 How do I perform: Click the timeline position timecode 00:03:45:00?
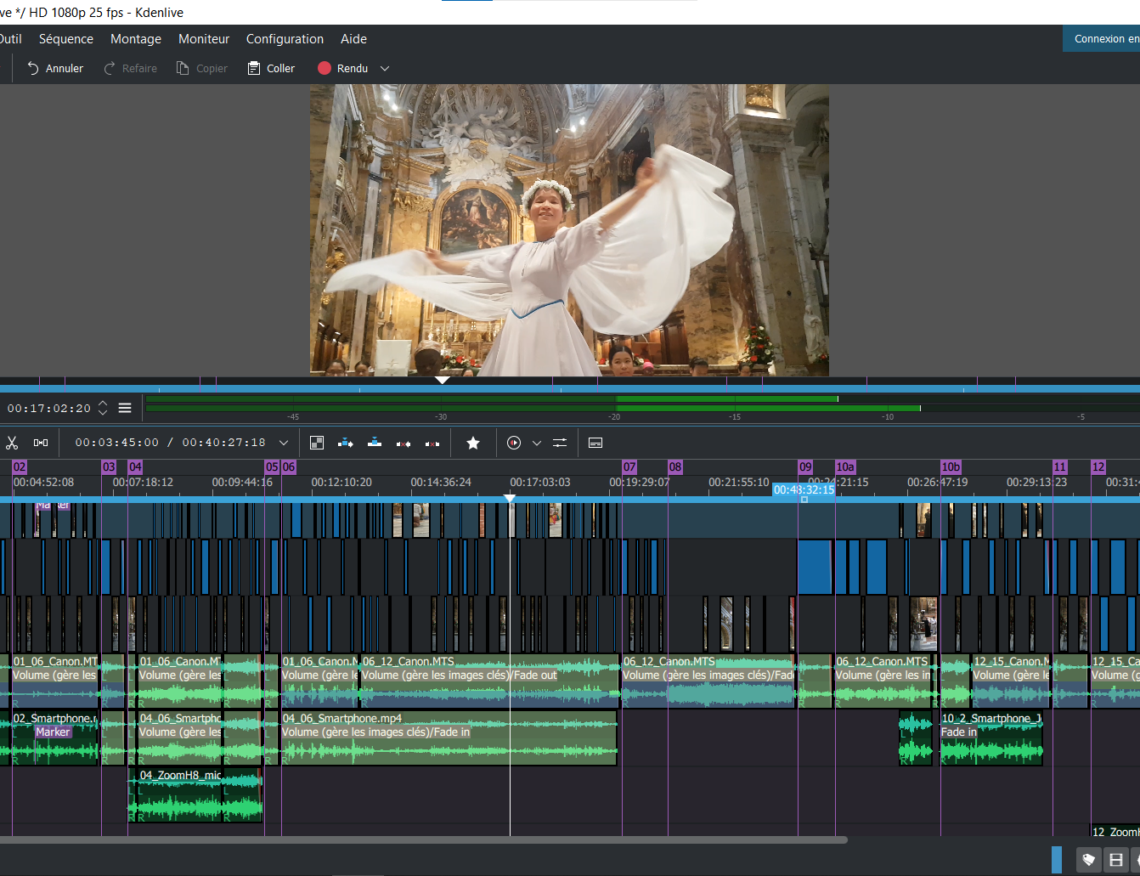(x=117, y=443)
